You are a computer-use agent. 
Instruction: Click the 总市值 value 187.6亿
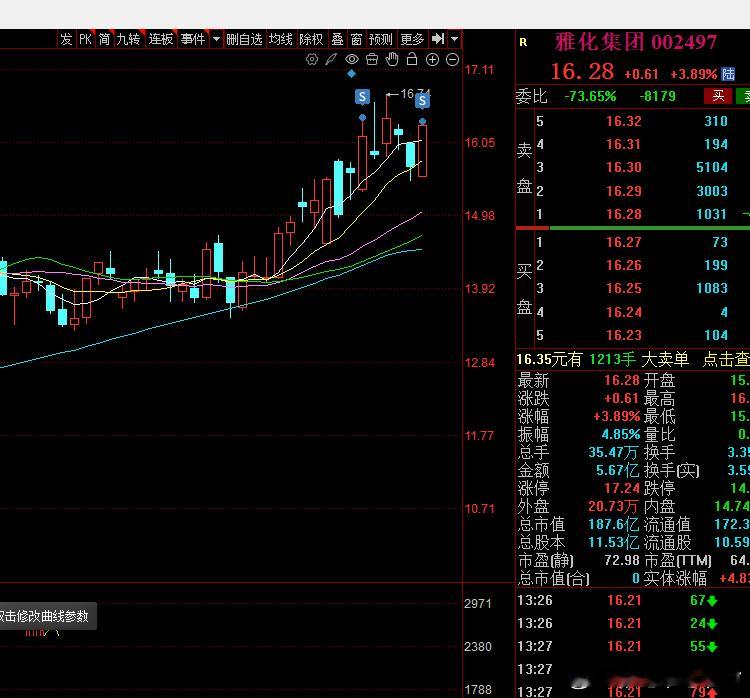click(x=613, y=524)
